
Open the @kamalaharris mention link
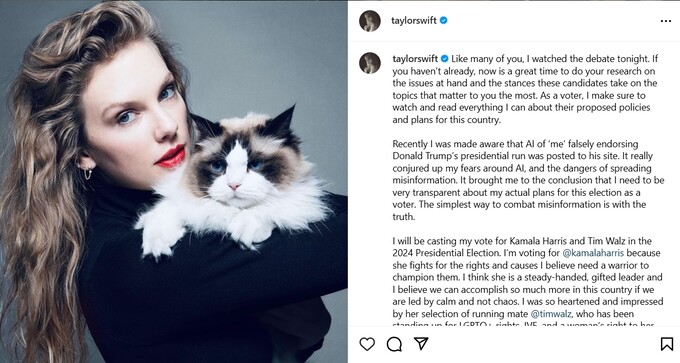(x=593, y=253)
